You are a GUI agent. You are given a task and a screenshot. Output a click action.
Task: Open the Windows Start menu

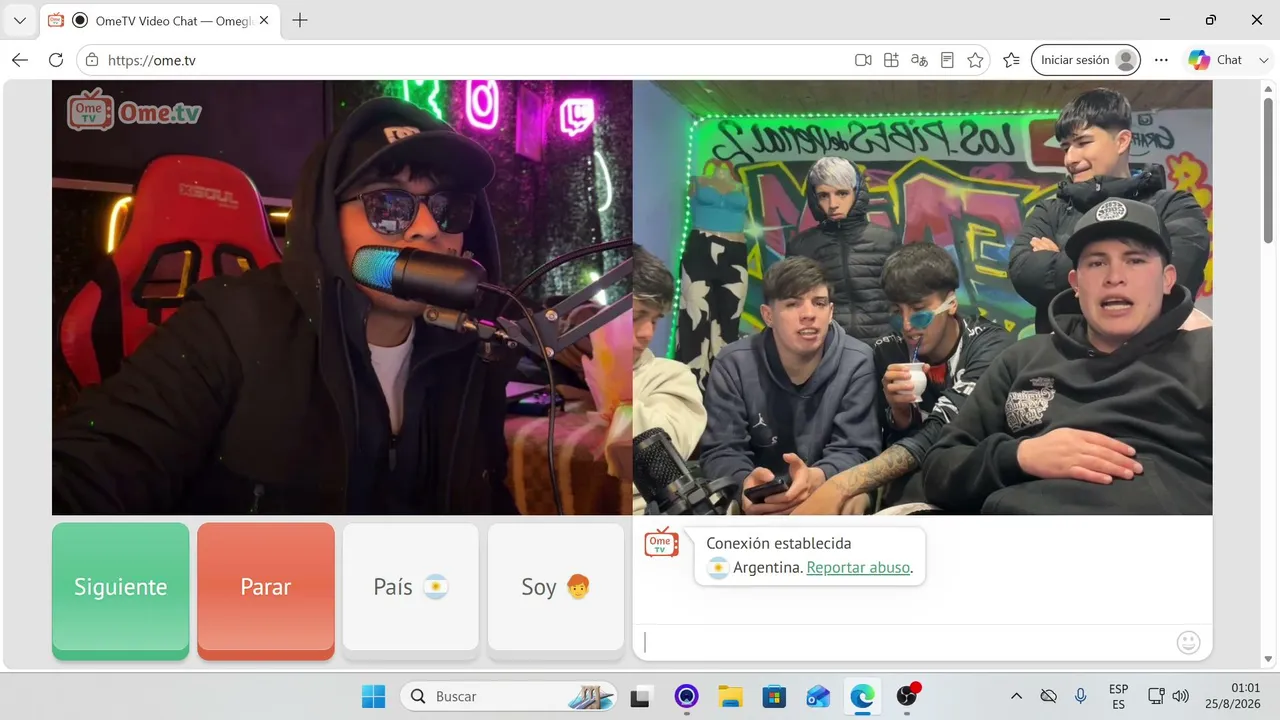[373, 696]
